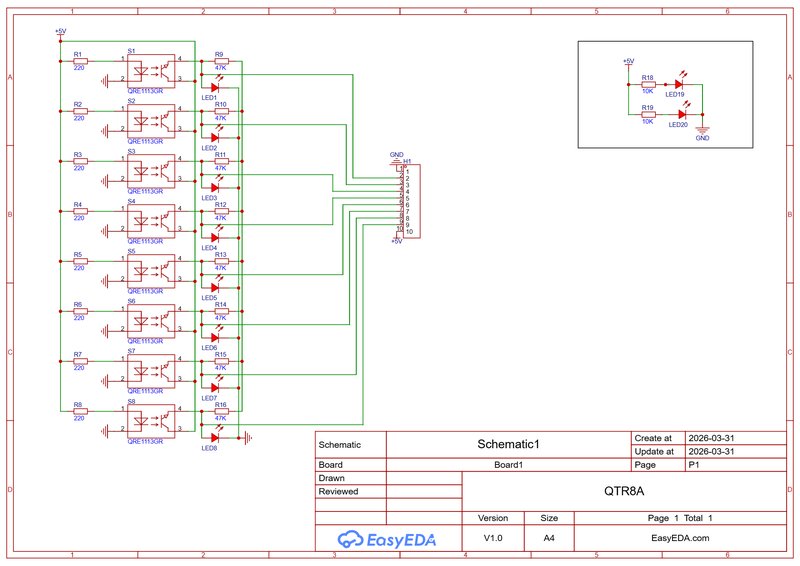Select the +5V flag below header H1
The width and height of the screenshot is (800, 566).
click(x=396, y=241)
